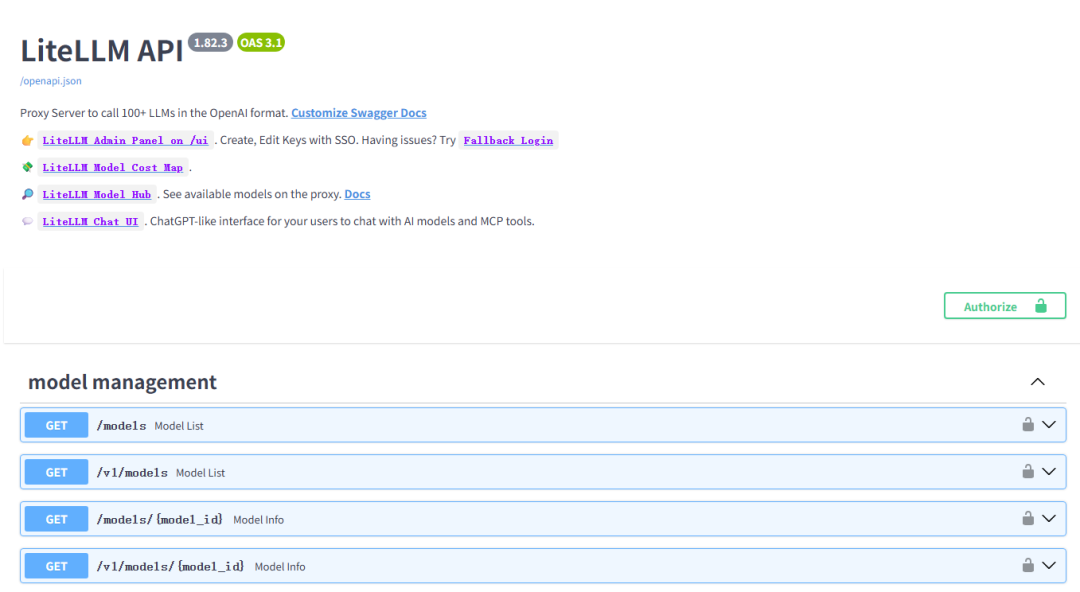This screenshot has width=1080, height=592.
Task: Click the LiteLLM API title
Action: pyautogui.click(x=102, y=51)
